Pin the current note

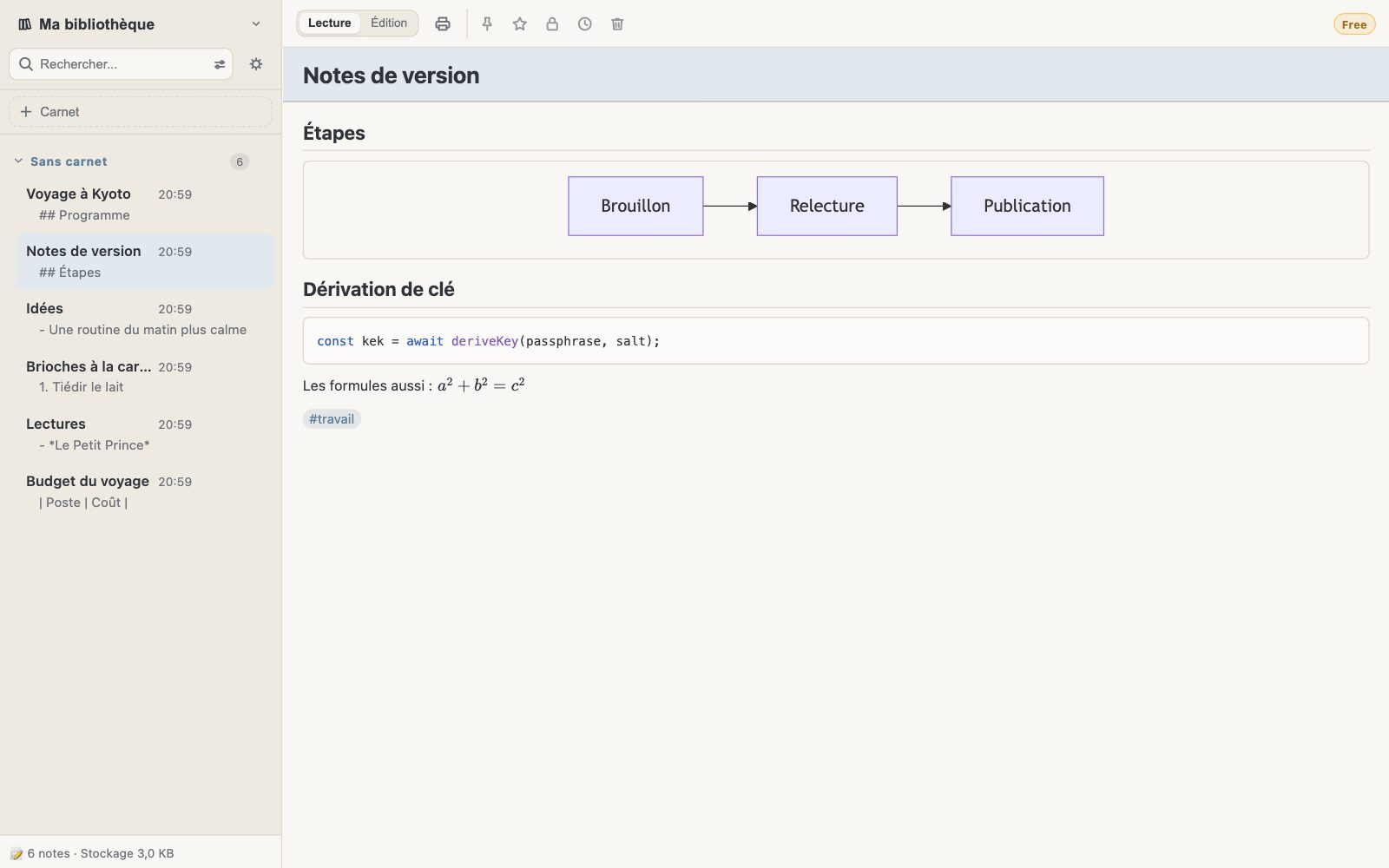click(x=487, y=23)
